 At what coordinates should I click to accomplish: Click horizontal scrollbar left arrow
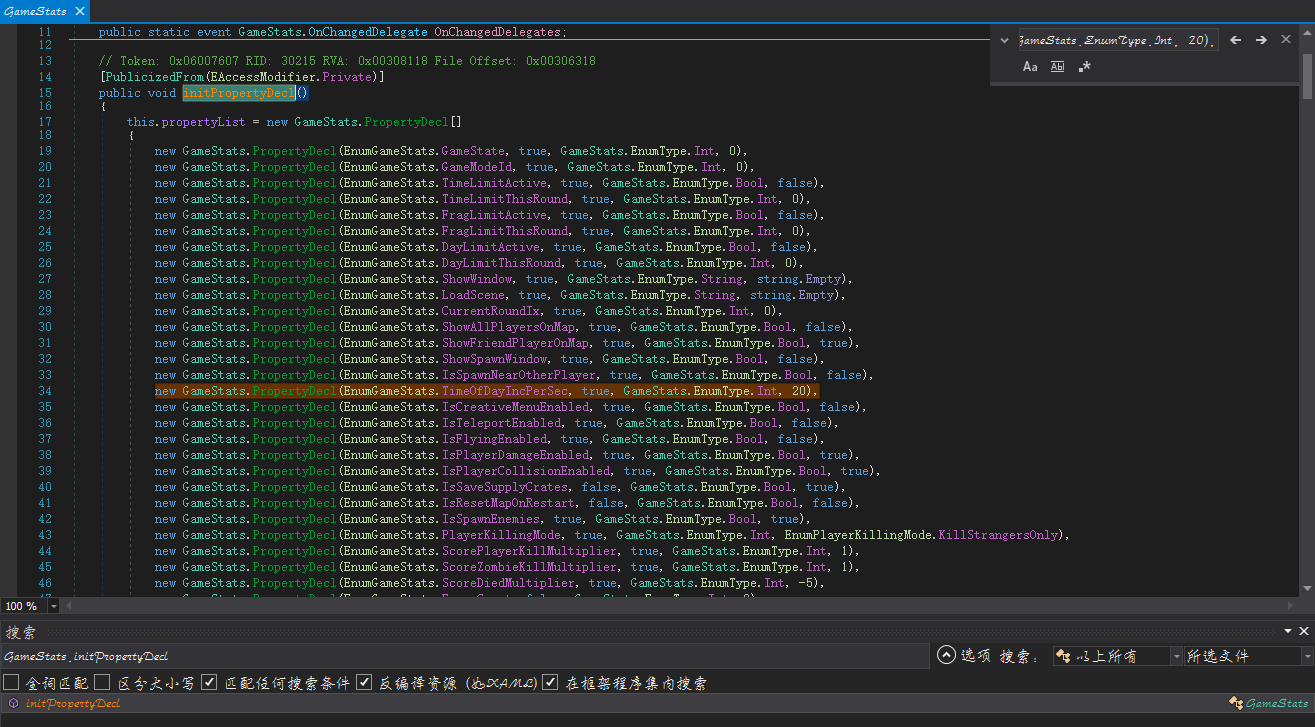point(69,606)
